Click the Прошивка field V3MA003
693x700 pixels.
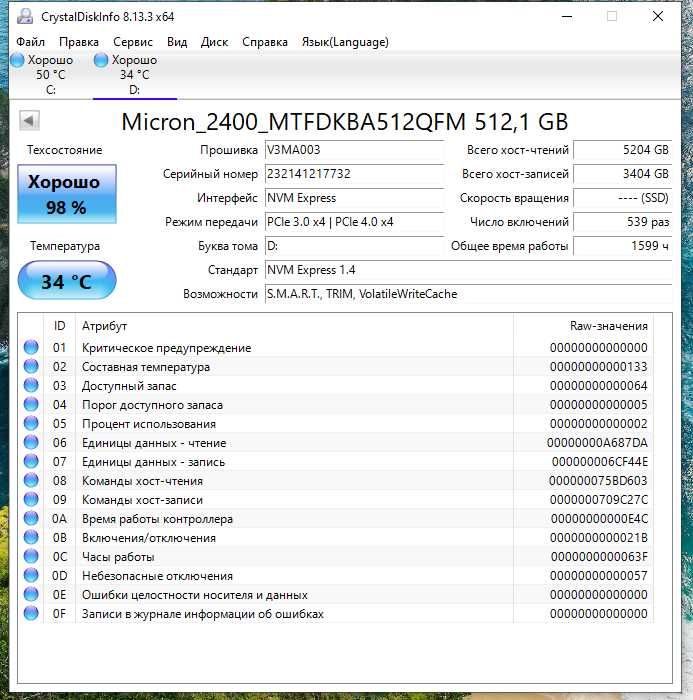point(355,150)
